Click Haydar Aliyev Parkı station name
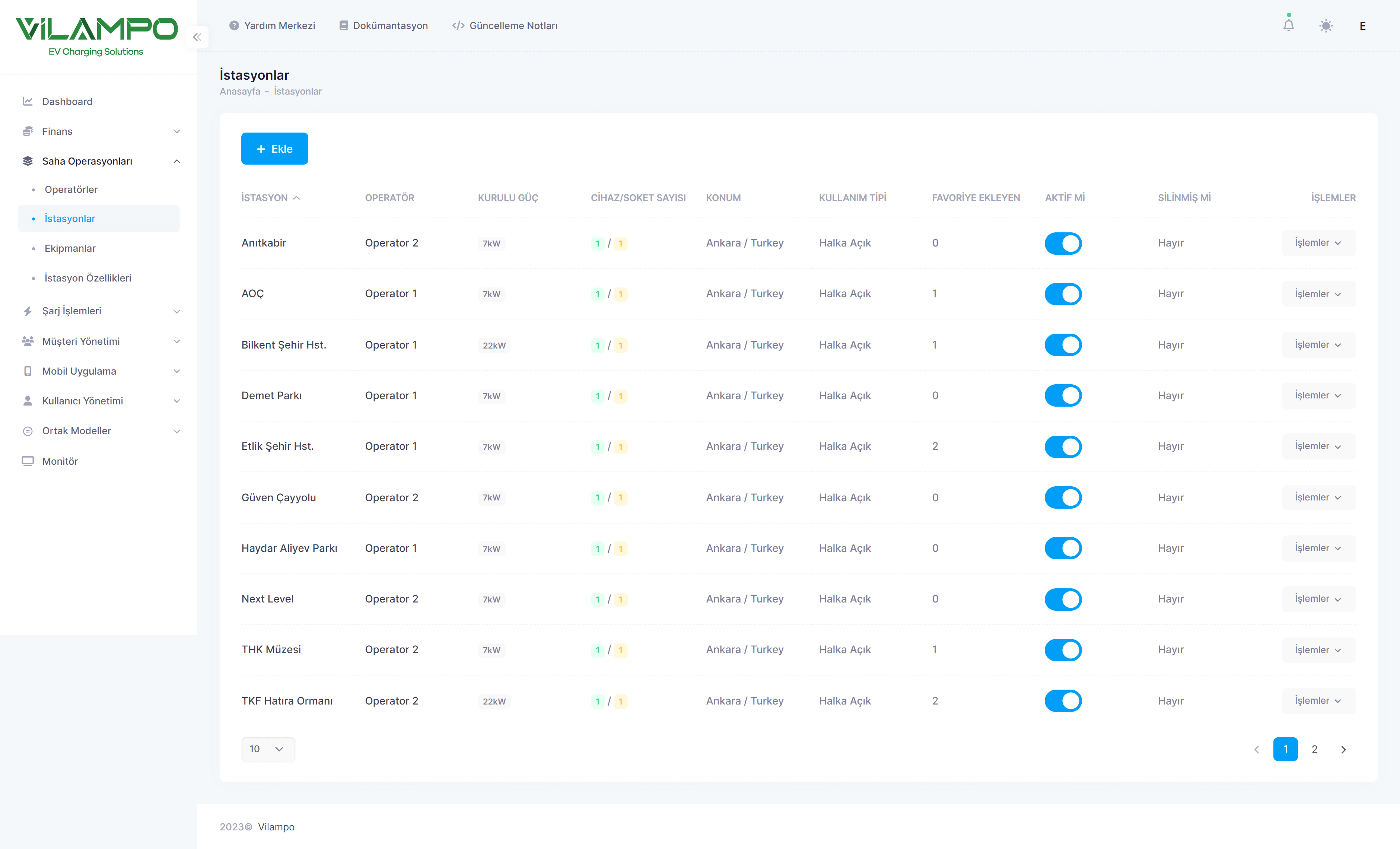 [x=289, y=548]
